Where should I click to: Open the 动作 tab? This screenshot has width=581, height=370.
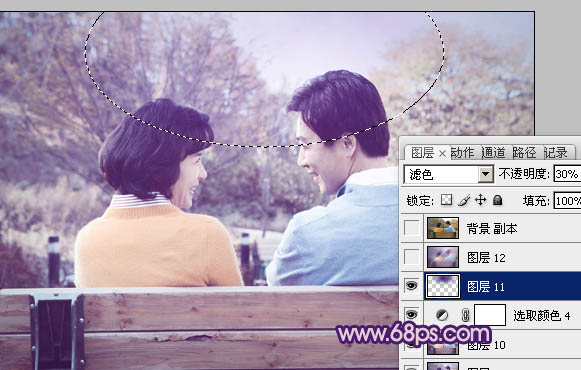pos(462,153)
